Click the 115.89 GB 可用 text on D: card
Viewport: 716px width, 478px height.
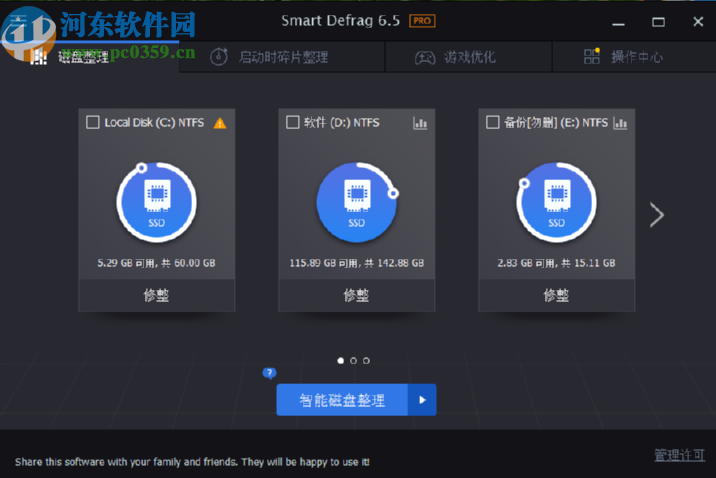[357, 263]
